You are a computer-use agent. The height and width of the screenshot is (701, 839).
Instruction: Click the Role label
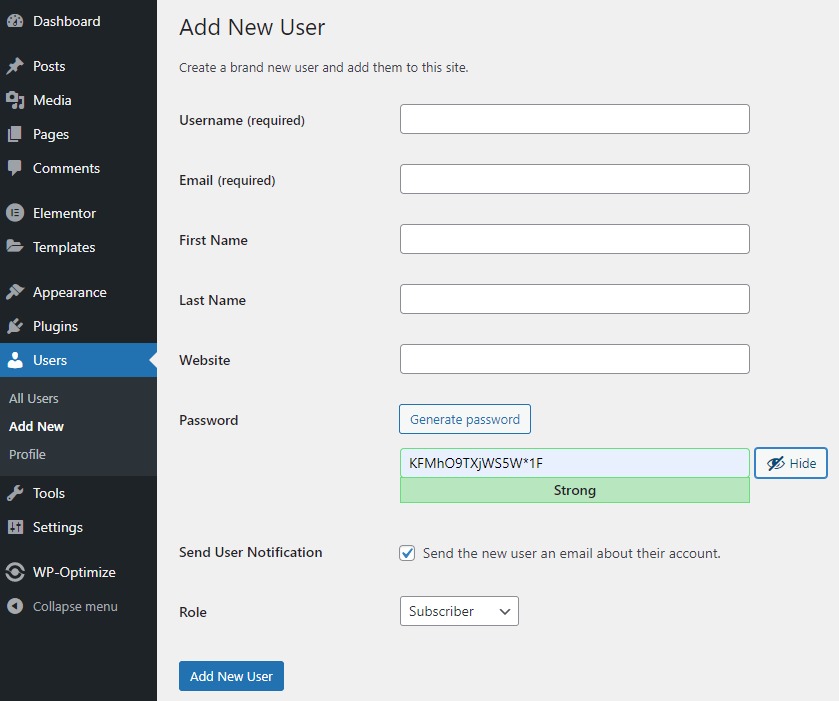[193, 612]
